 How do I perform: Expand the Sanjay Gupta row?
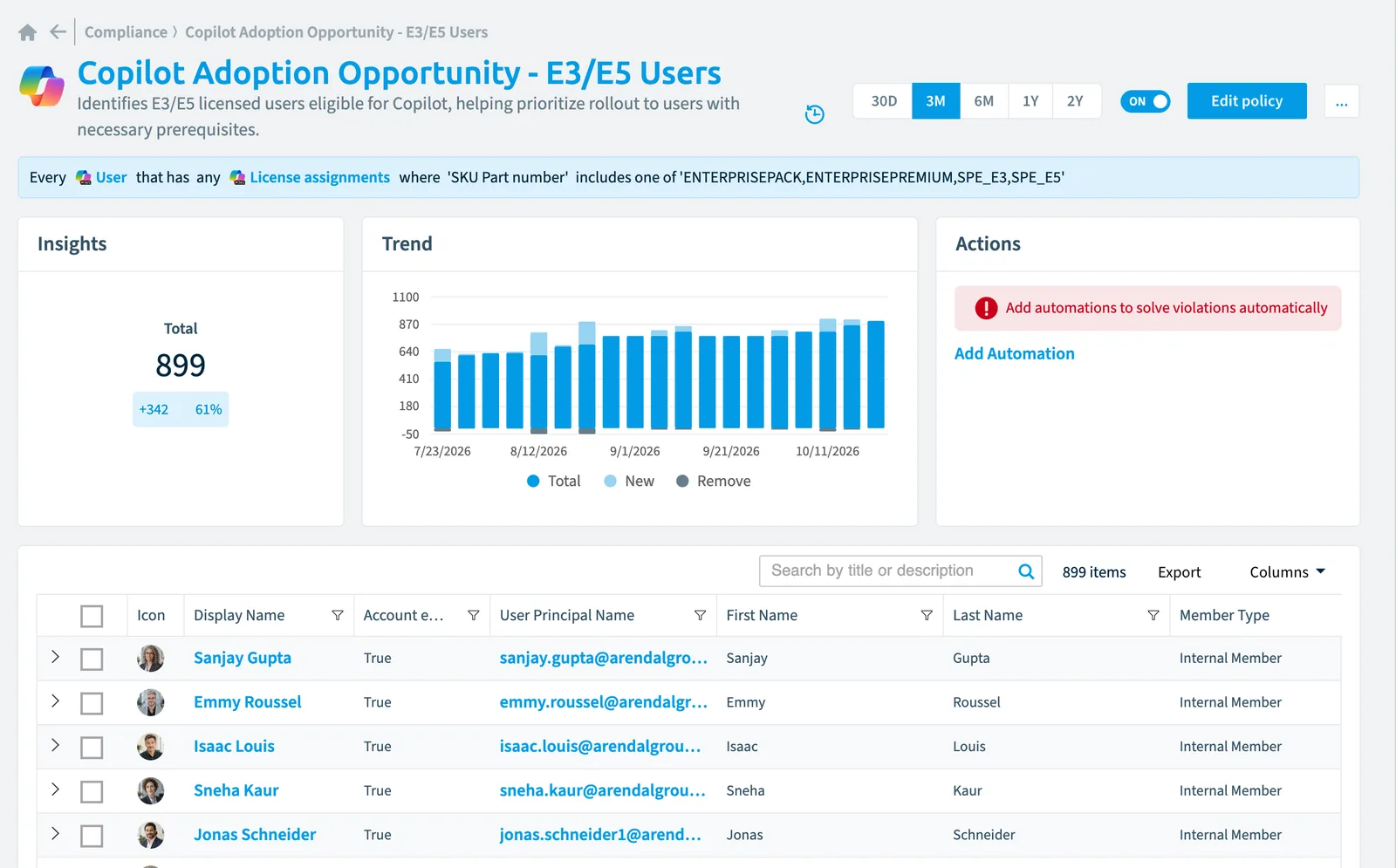55,657
